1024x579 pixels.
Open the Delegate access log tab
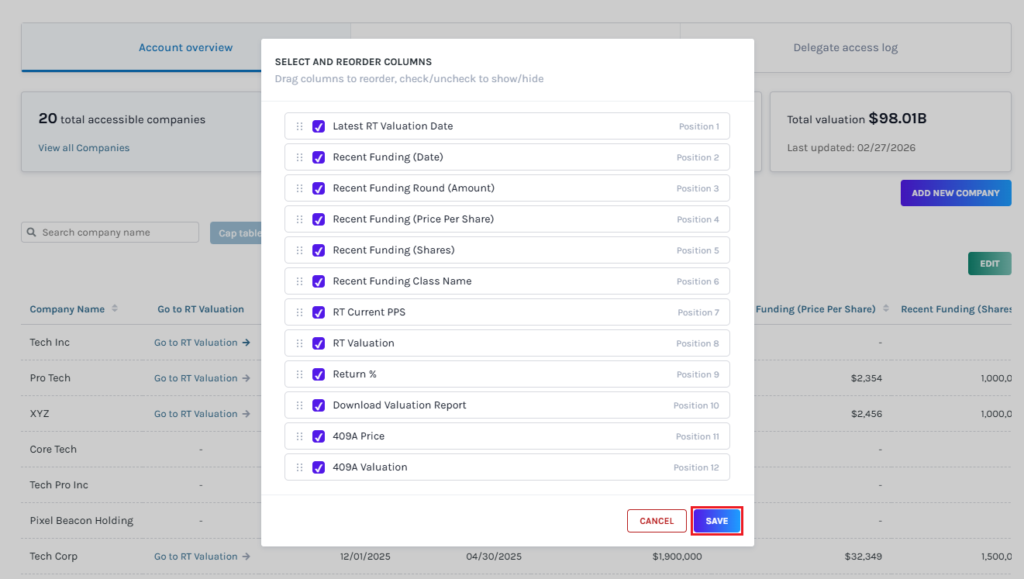(x=845, y=48)
